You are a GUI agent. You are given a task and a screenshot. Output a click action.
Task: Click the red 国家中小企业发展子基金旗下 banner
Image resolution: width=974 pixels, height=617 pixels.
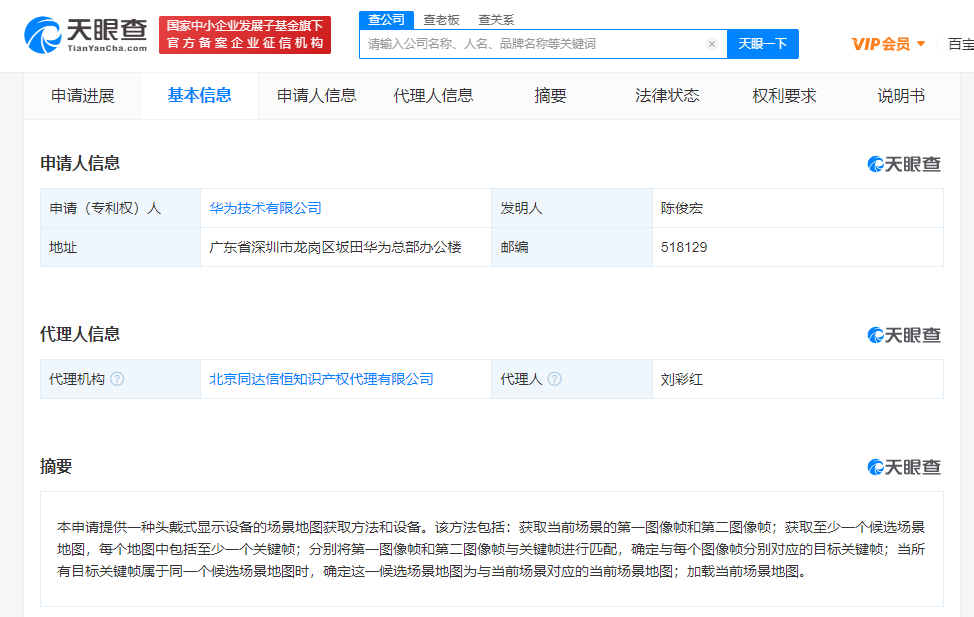[x=245, y=35]
